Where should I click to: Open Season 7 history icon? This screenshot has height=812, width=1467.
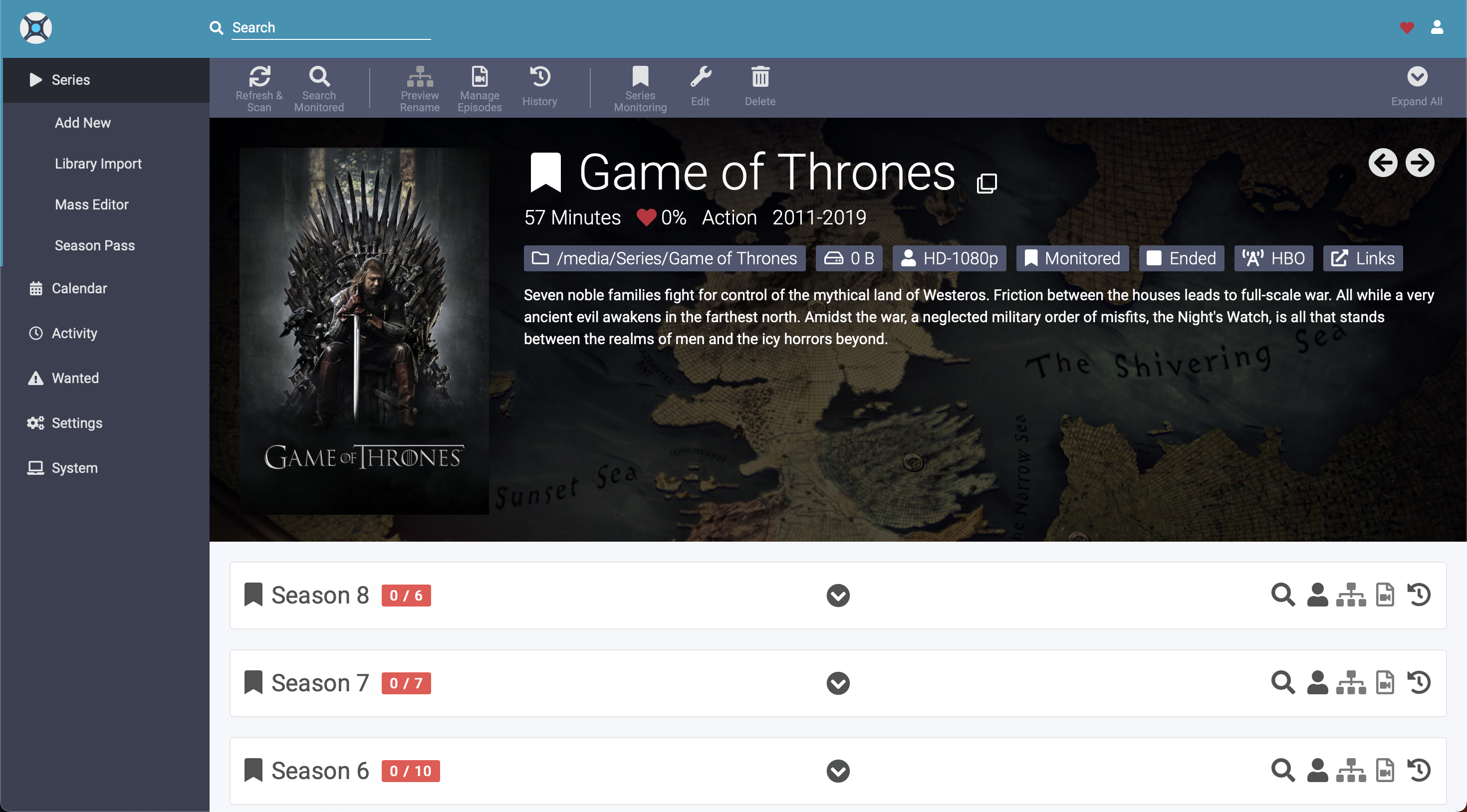pos(1419,682)
